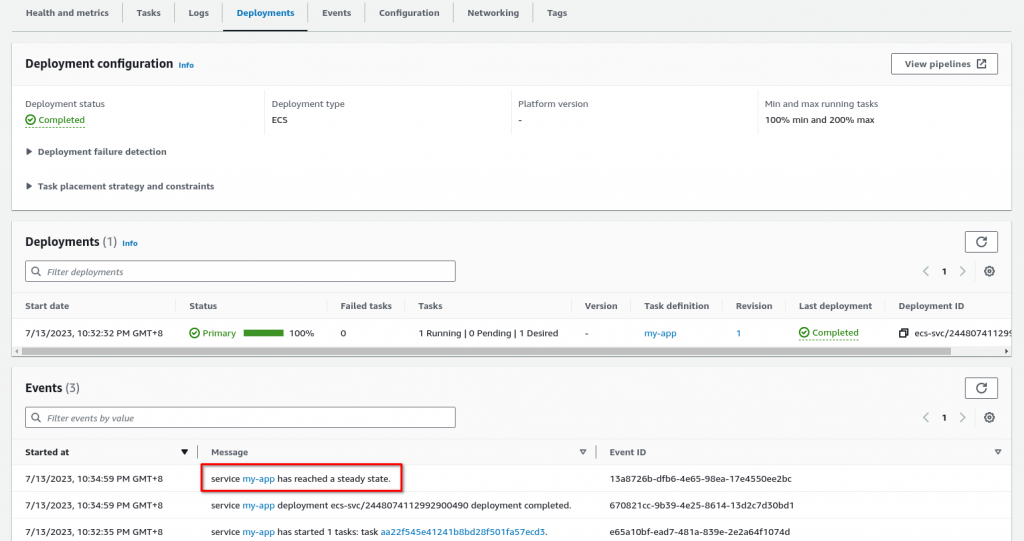Open the Networking tab
Image resolution: width=1024 pixels, height=541 pixels.
(493, 13)
